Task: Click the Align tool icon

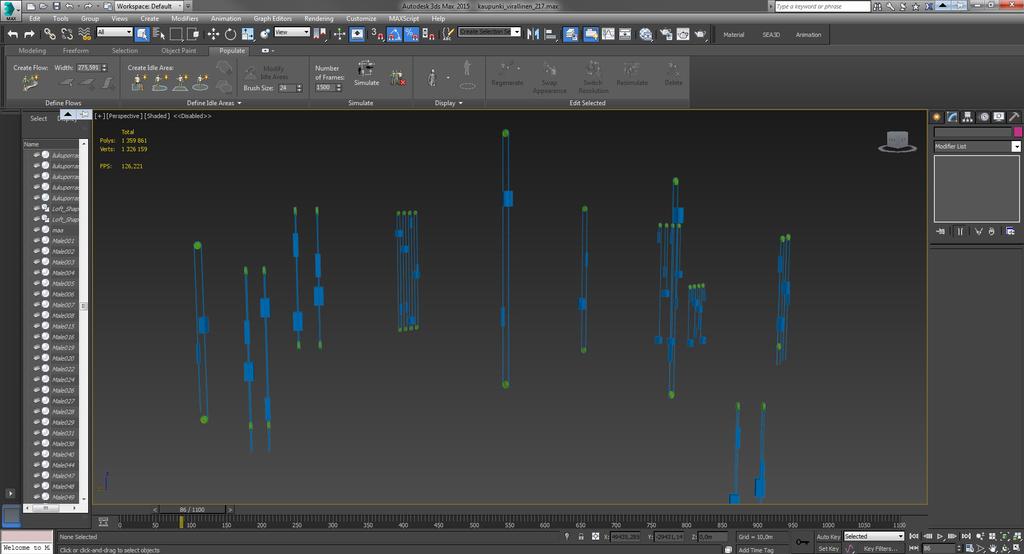Action: click(x=550, y=34)
